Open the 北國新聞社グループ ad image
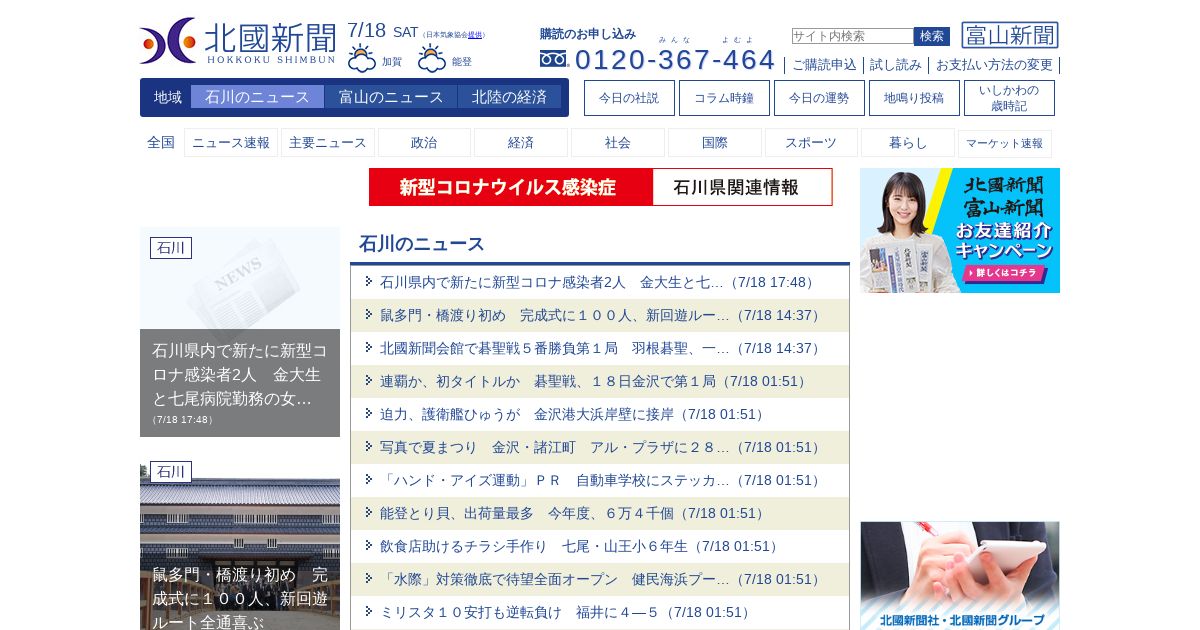This screenshot has height=630, width=1200. click(x=960, y=575)
